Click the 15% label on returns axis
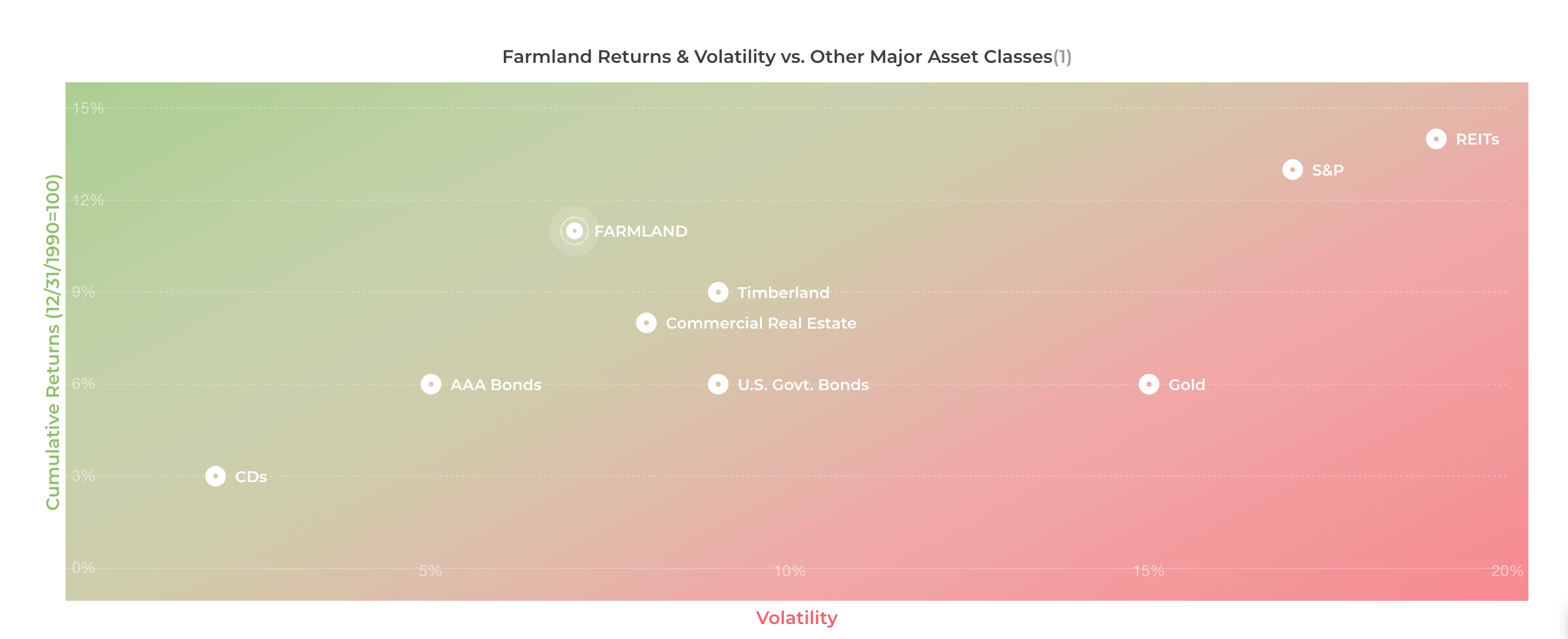This screenshot has height=639, width=1568. point(88,108)
